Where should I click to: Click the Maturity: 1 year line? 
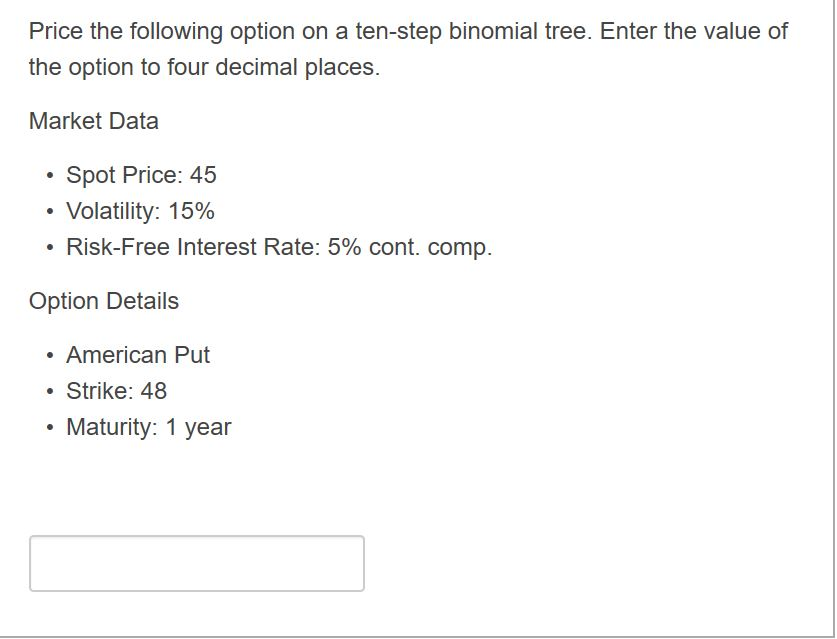click(147, 427)
